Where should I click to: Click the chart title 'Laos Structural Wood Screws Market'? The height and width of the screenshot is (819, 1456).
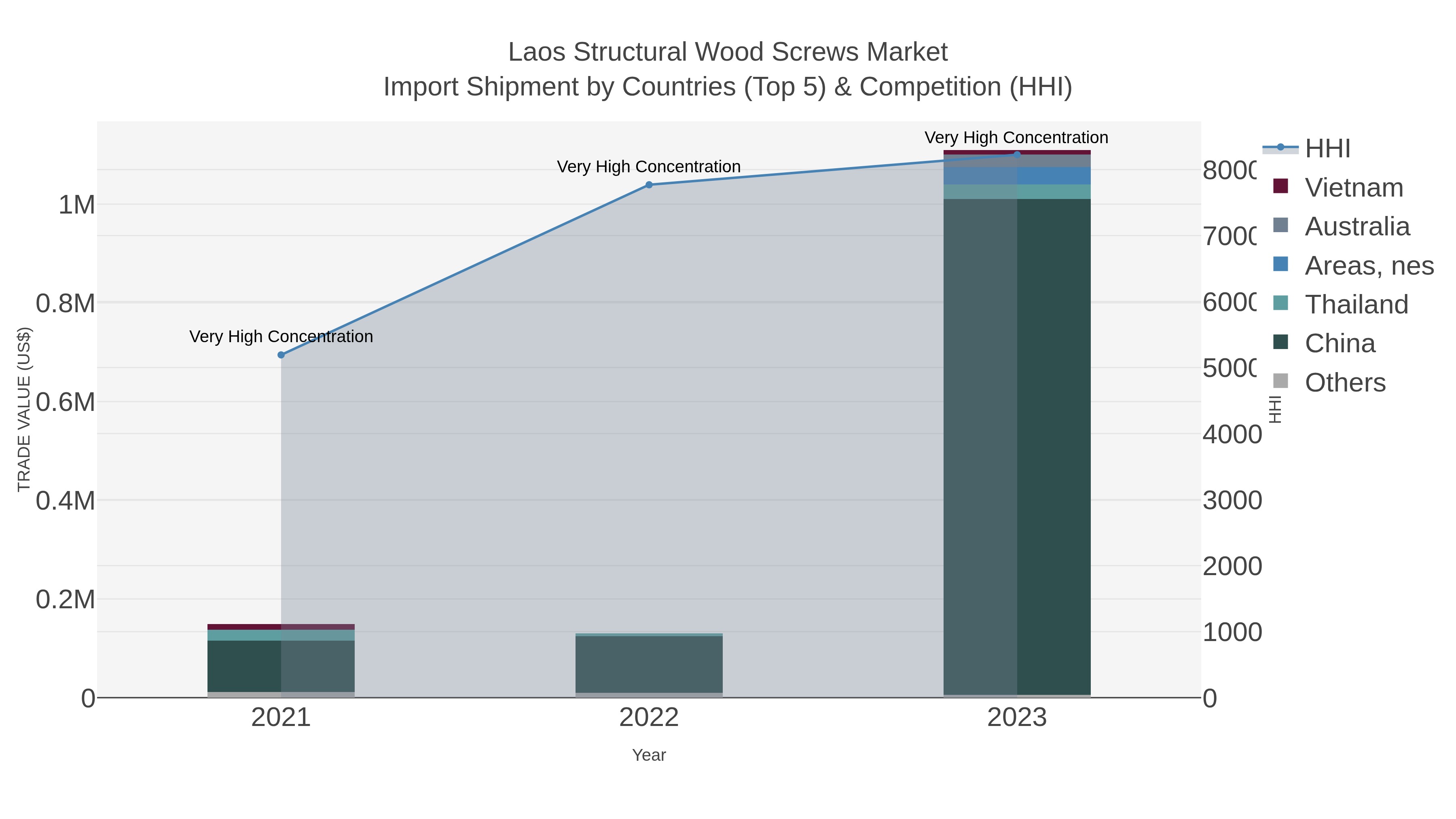(728, 52)
